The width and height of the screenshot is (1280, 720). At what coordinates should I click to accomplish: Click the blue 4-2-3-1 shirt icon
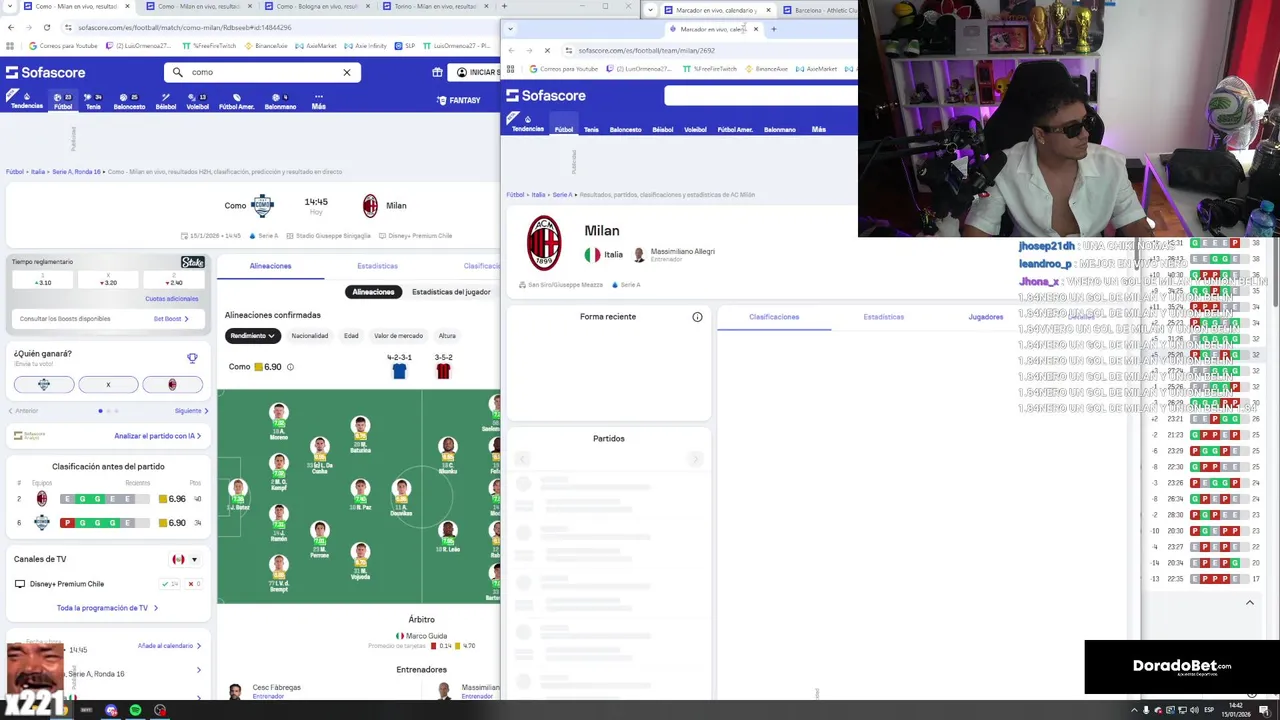(399, 371)
